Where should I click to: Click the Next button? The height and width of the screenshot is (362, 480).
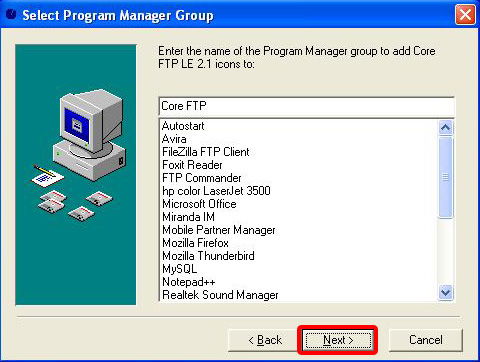click(338, 340)
